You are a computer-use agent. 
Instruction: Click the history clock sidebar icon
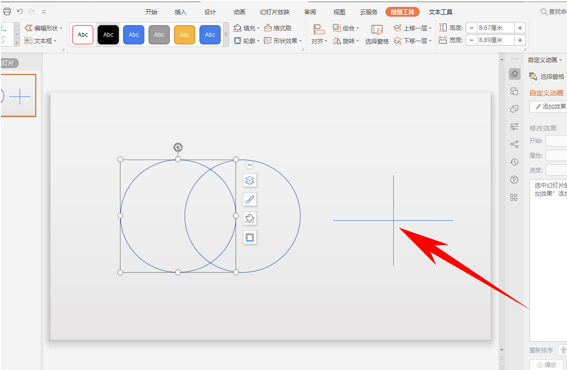pyautogui.click(x=514, y=162)
